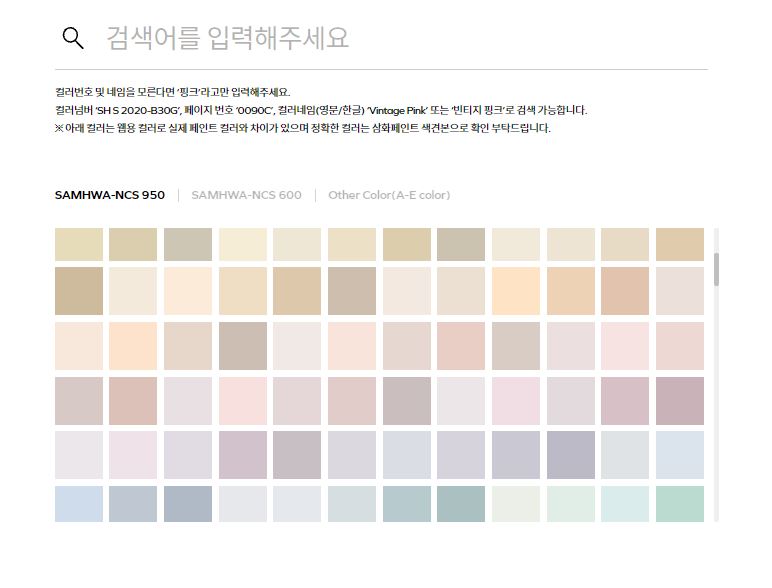This screenshot has height=588, width=772.
Task: Select the mint green swatch ending the bottom row
Action: coord(680,504)
